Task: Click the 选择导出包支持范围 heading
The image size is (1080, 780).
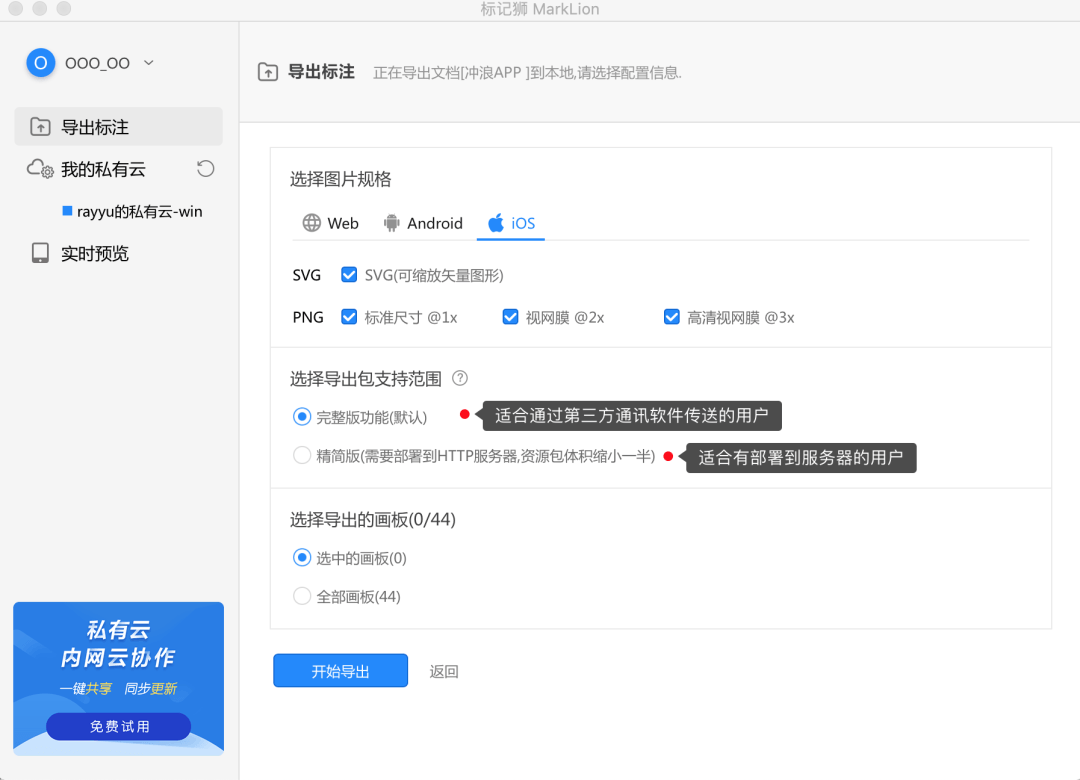Action: [x=366, y=379]
